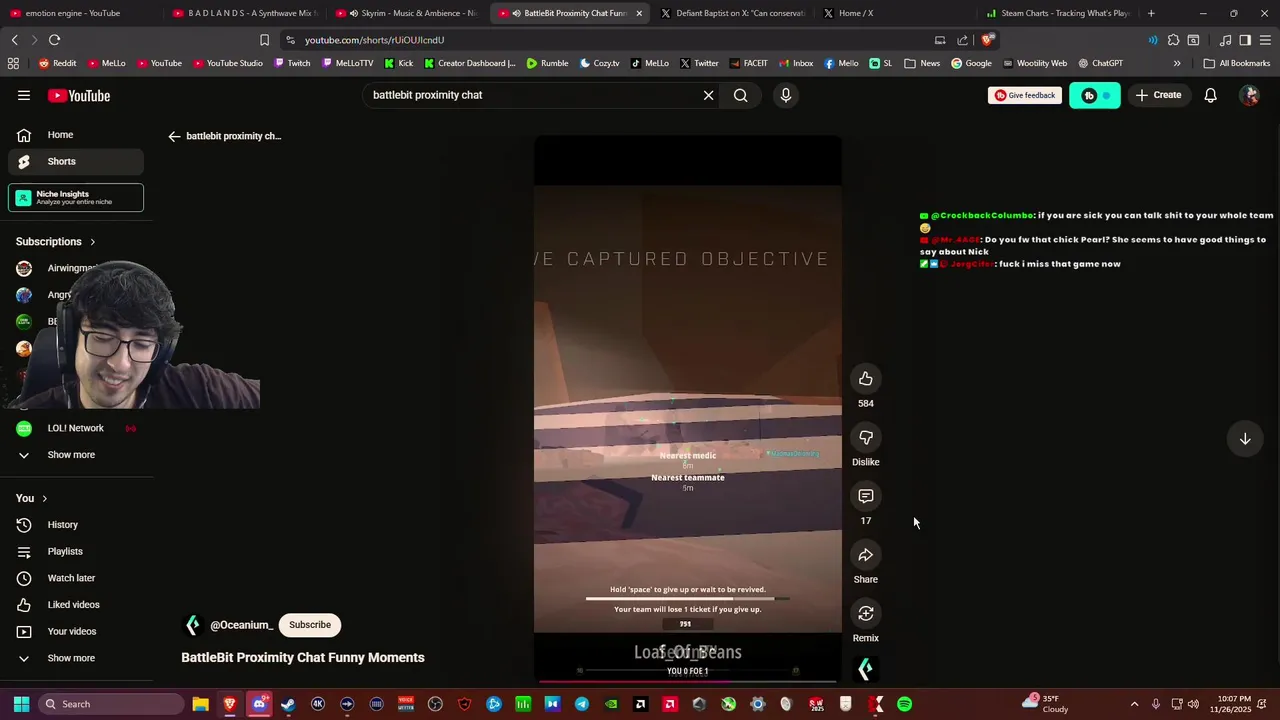Open All Bookmarks folder
Image resolution: width=1280 pixels, height=720 pixels.
[1237, 63]
